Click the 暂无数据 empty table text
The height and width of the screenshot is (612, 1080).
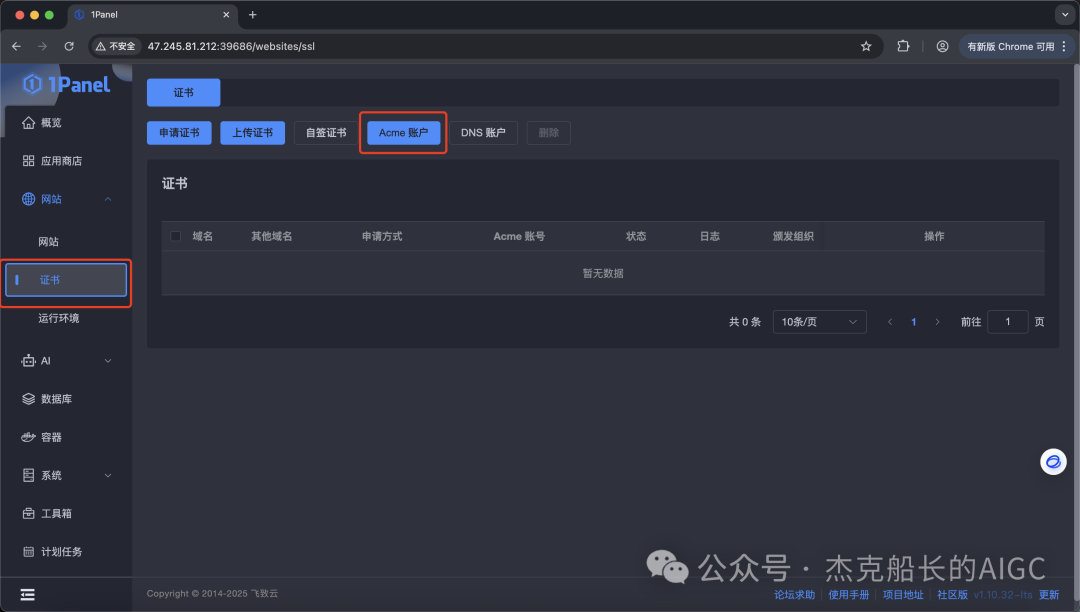click(x=603, y=273)
